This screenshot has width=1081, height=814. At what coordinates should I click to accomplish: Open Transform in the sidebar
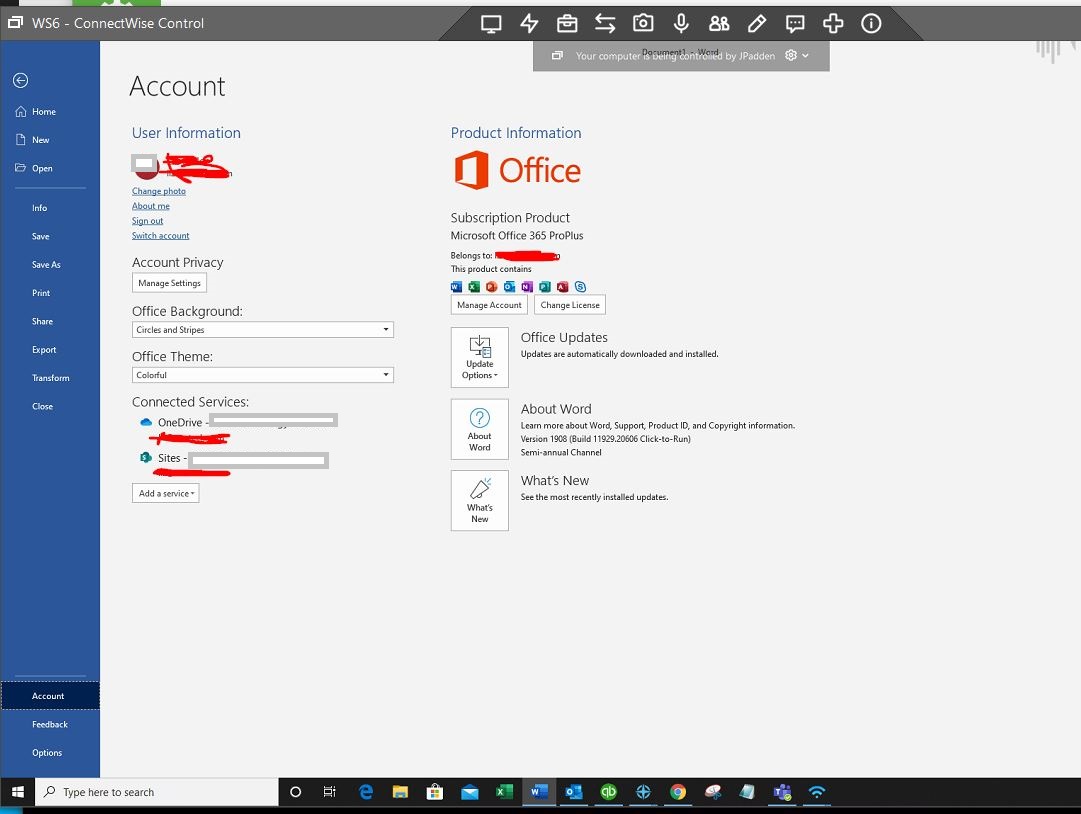click(50, 378)
